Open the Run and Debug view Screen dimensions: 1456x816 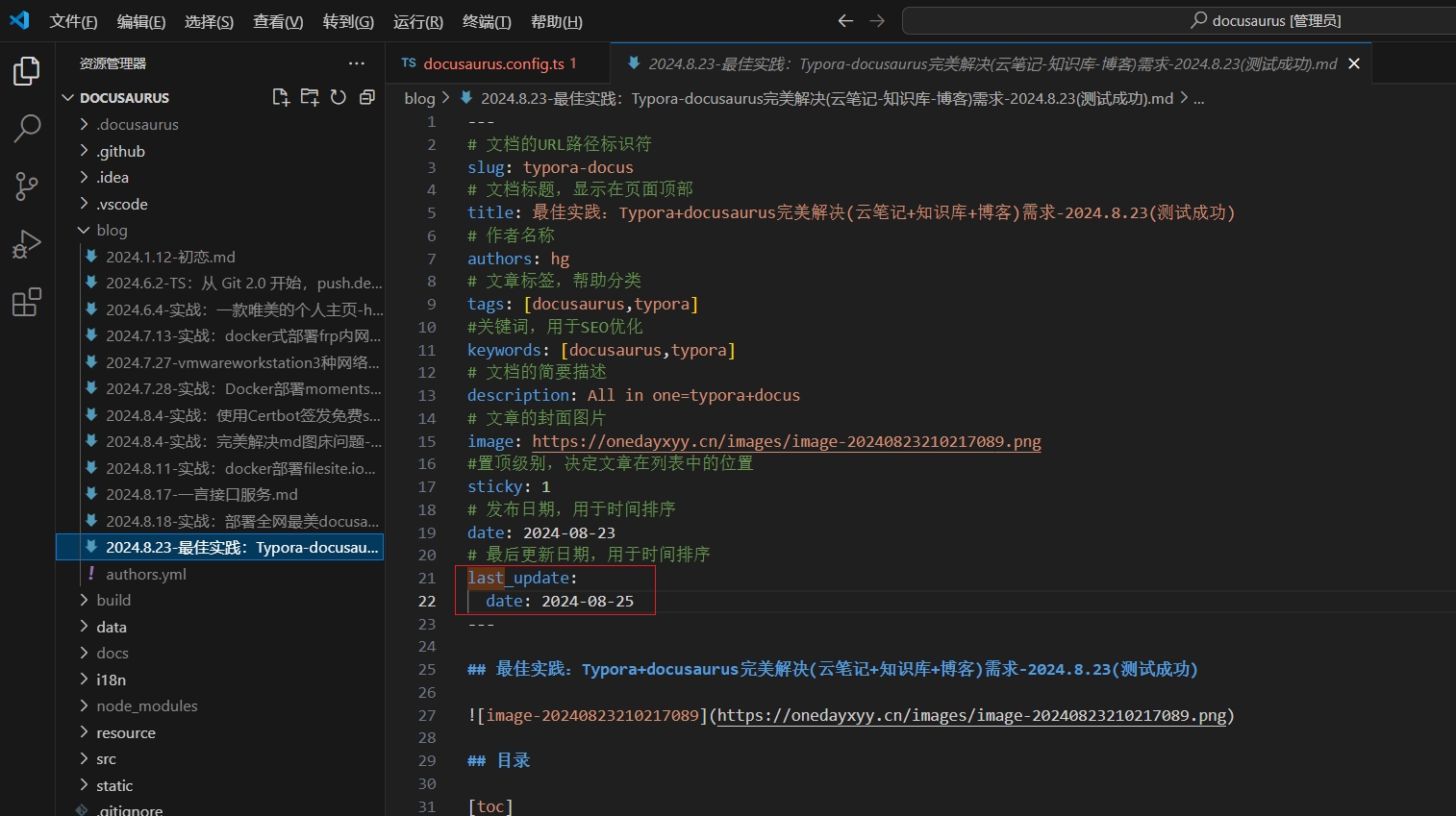click(x=27, y=244)
